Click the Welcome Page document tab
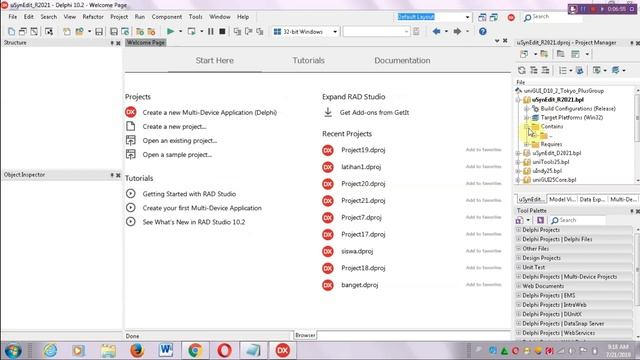640x360 pixels. 145,42
